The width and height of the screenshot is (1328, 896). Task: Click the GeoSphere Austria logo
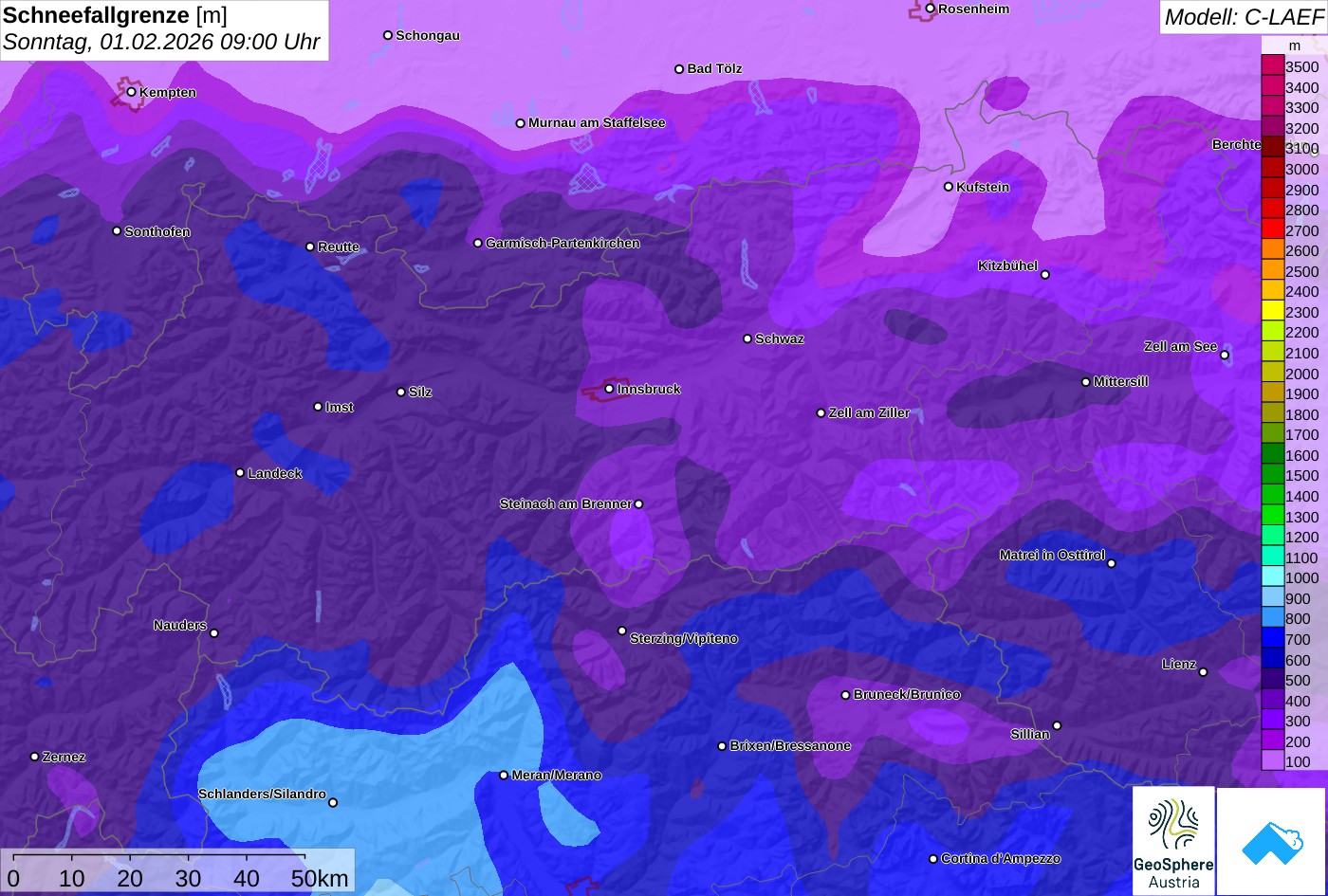pos(1173,840)
